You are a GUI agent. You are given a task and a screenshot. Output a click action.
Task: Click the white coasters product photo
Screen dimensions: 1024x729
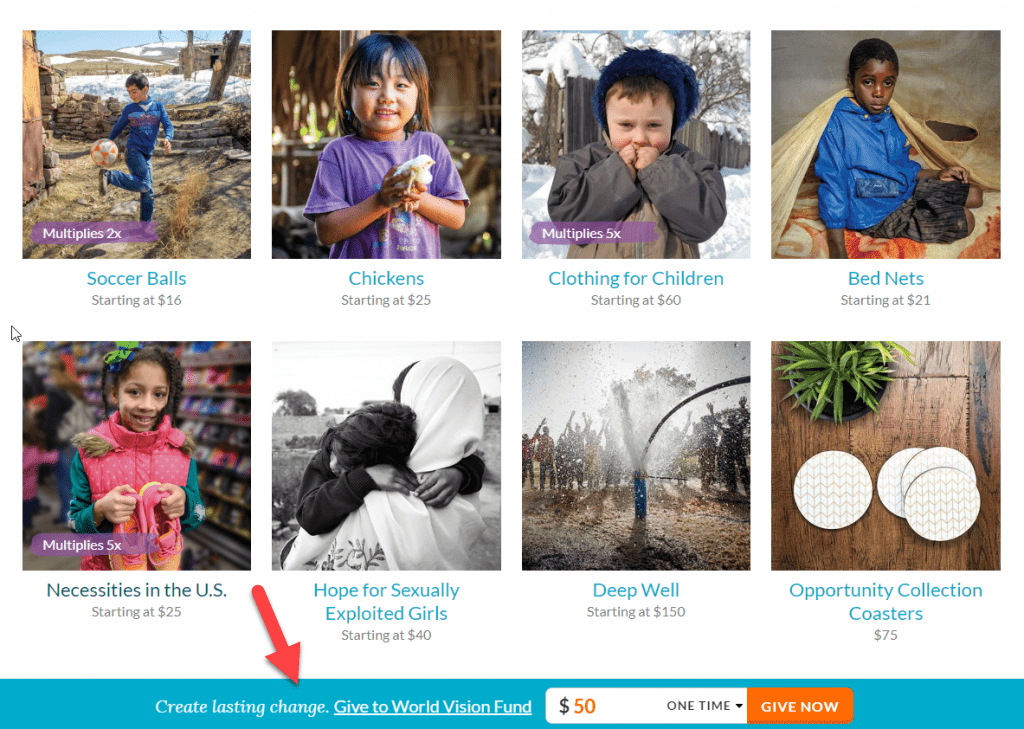click(x=886, y=455)
